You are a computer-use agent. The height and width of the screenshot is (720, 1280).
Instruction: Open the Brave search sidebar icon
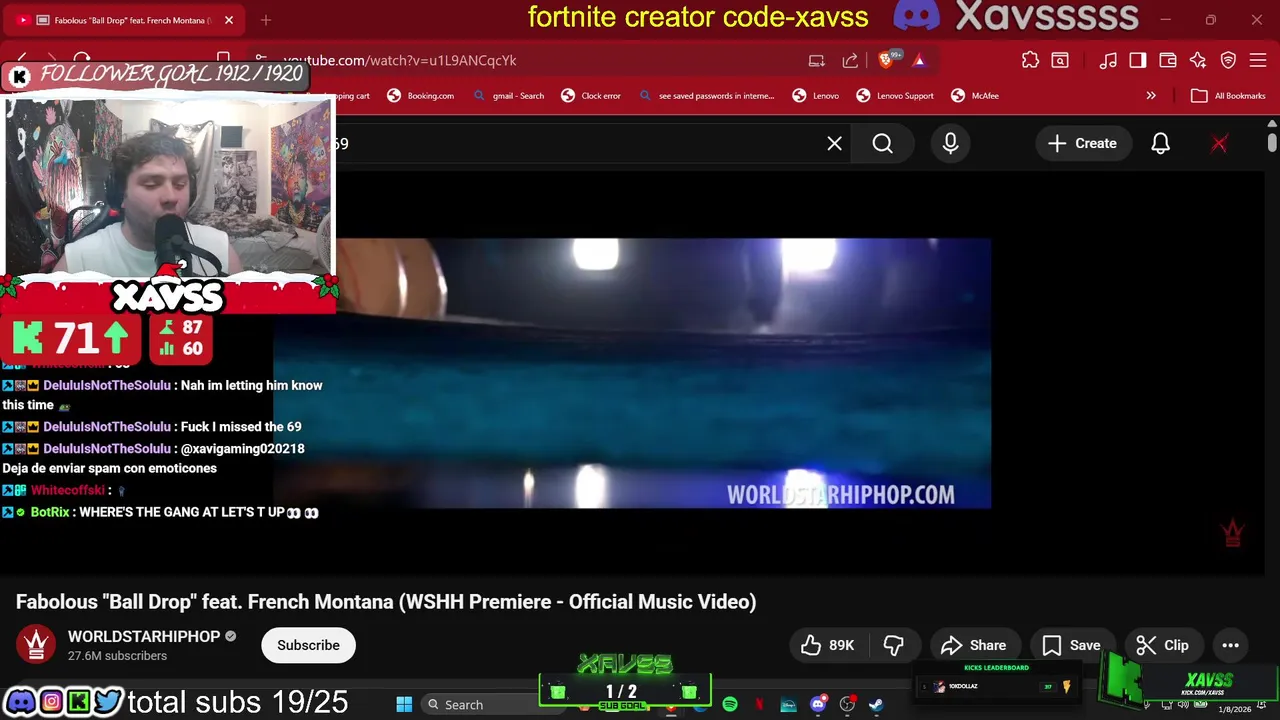1060,60
